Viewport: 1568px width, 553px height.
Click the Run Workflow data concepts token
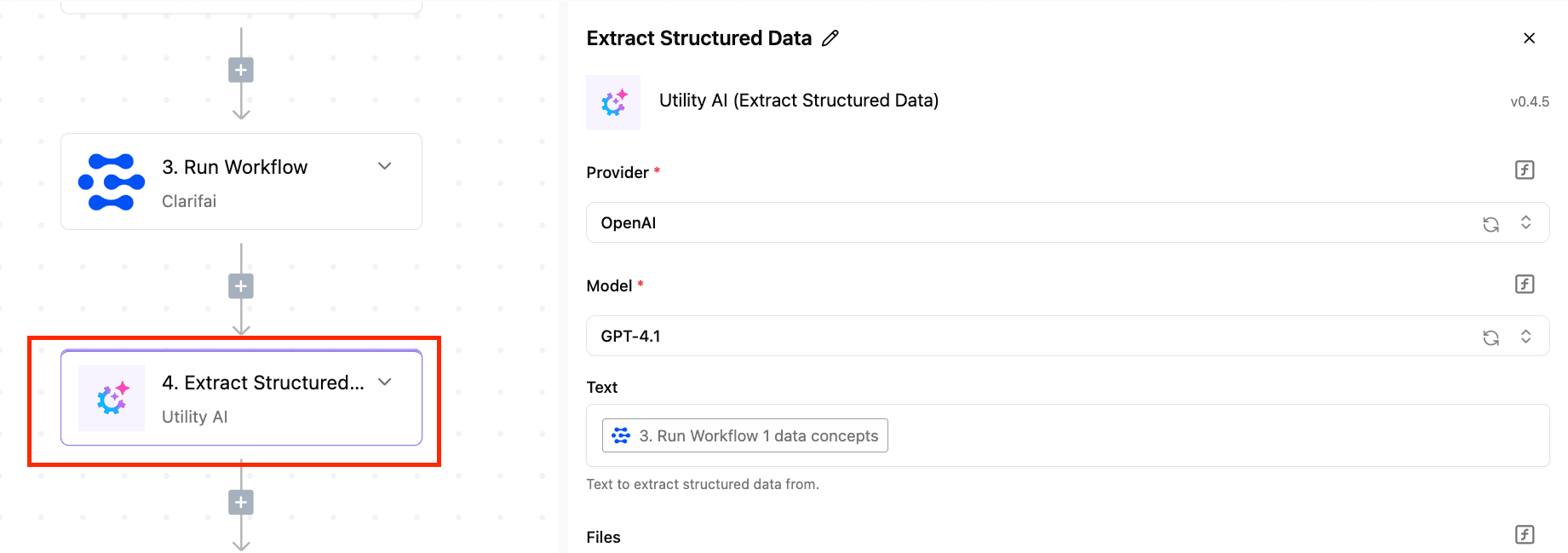point(745,435)
